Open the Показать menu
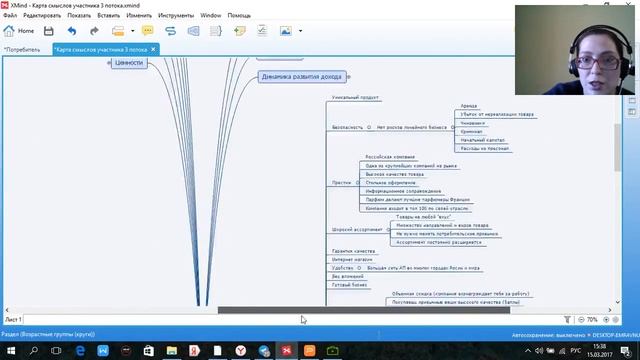This screenshot has width=640, height=360. tap(79, 16)
